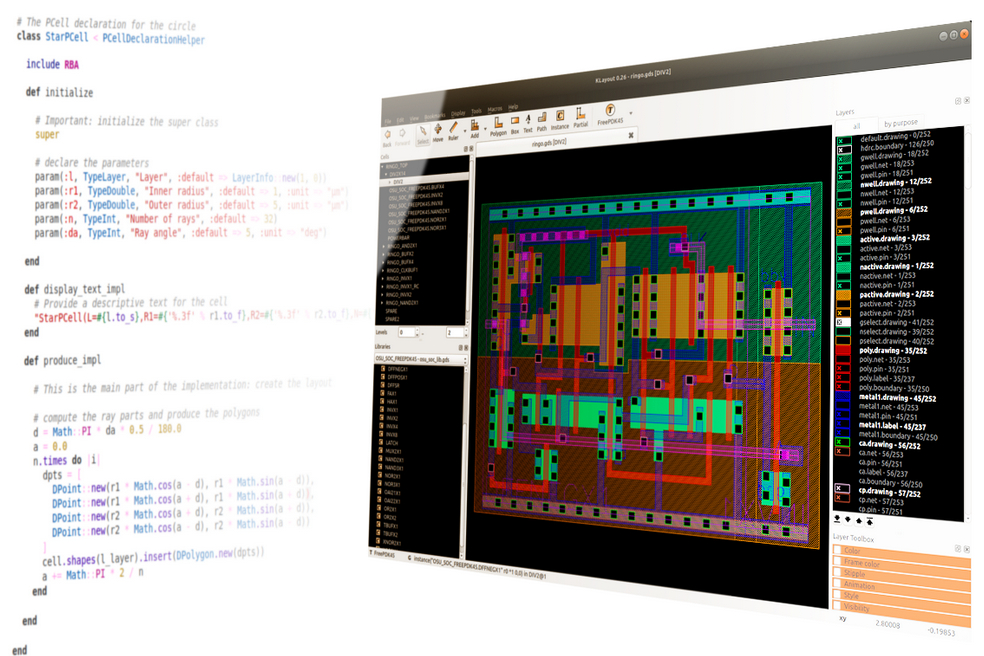Switch to the 'by purpose' layers tab
This screenshot has height=656, width=984.
click(x=901, y=123)
